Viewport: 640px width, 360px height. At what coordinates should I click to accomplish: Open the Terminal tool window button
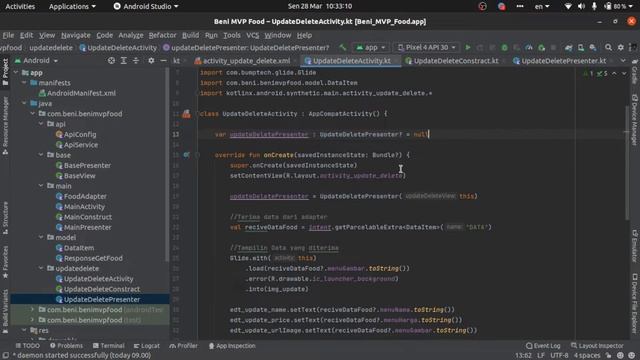pyautogui.click(x=108, y=346)
